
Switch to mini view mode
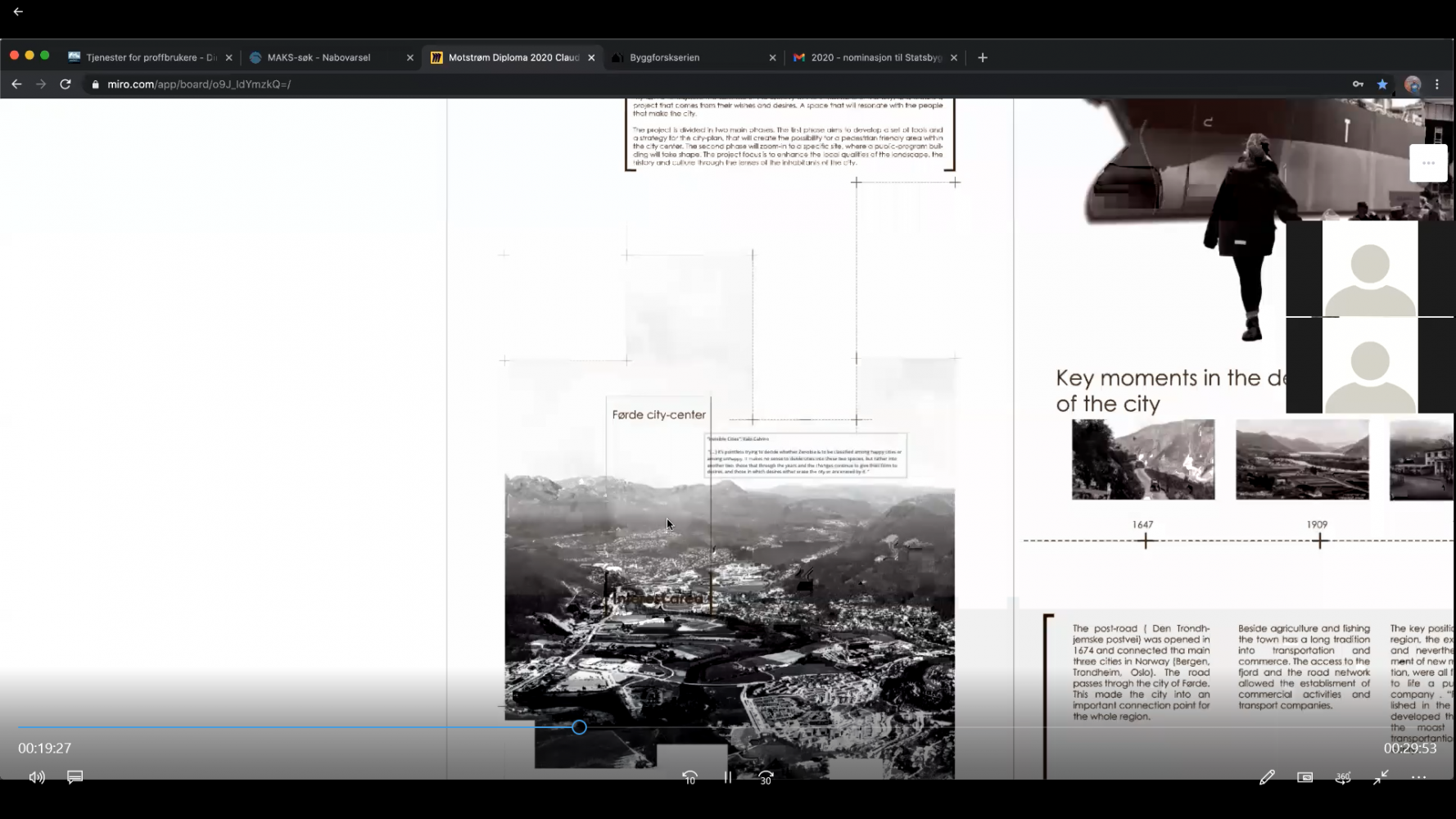[1305, 777]
